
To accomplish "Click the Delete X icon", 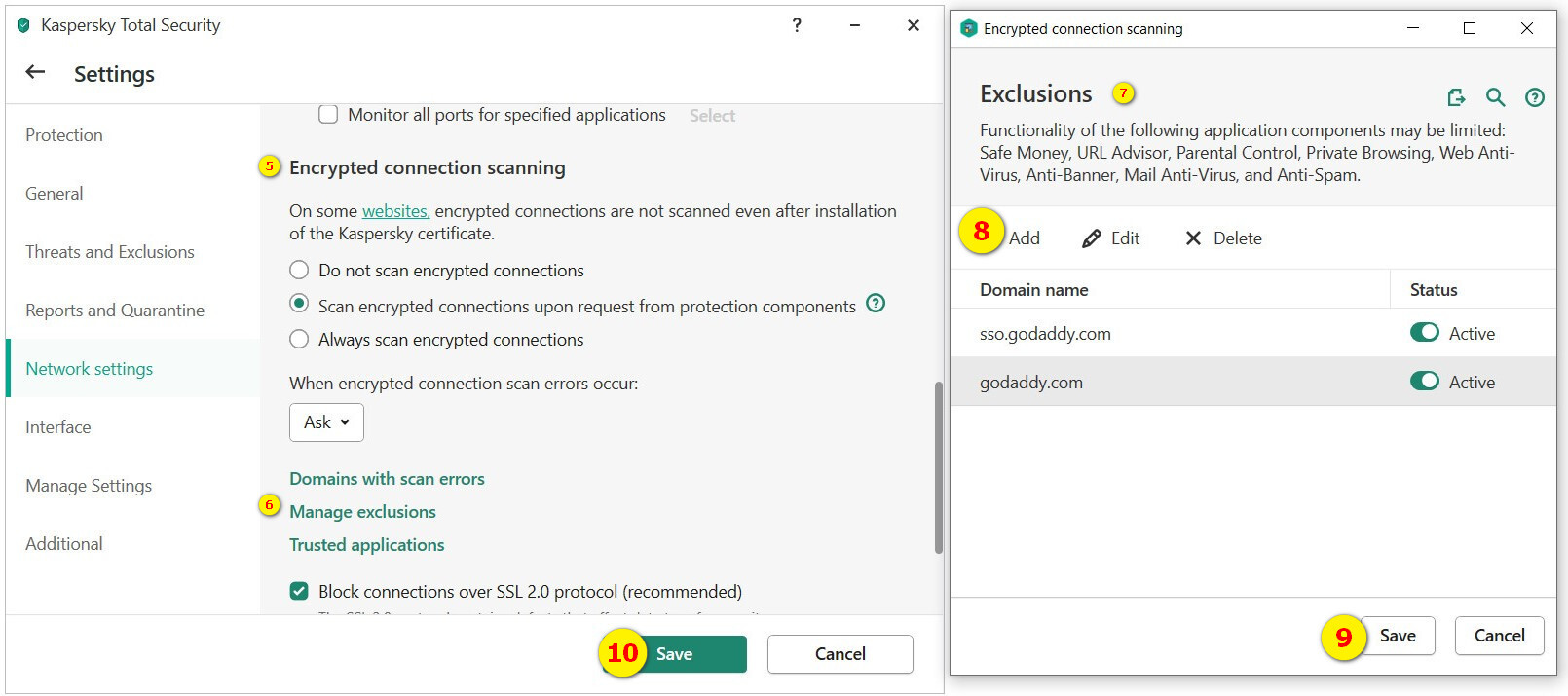I will click(x=1193, y=238).
